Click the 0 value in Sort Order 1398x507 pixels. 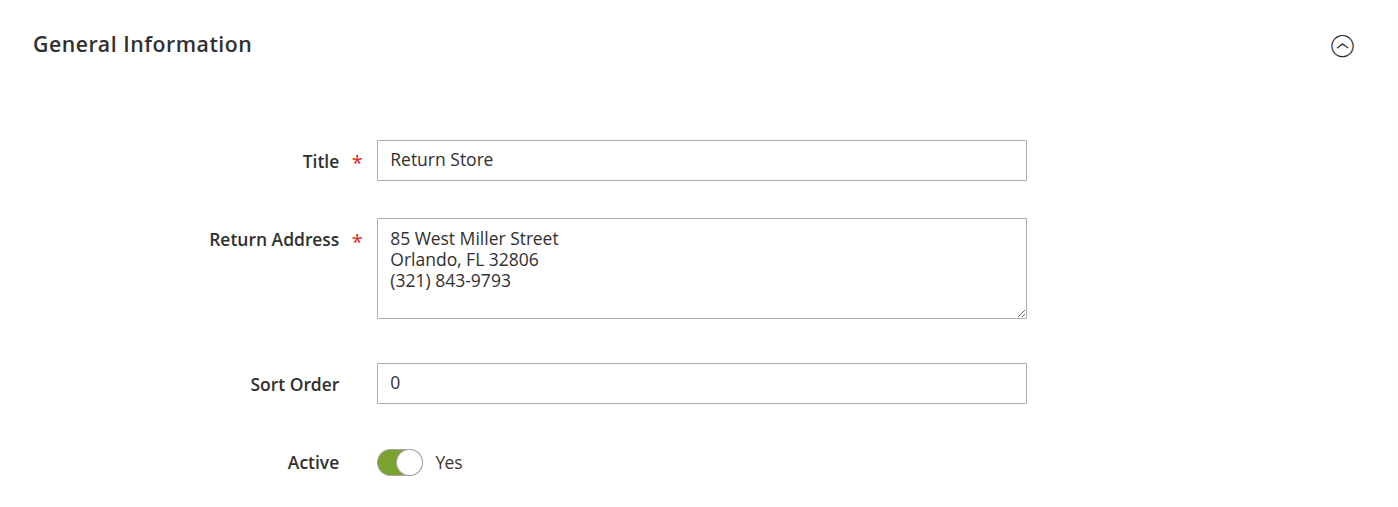coord(395,383)
